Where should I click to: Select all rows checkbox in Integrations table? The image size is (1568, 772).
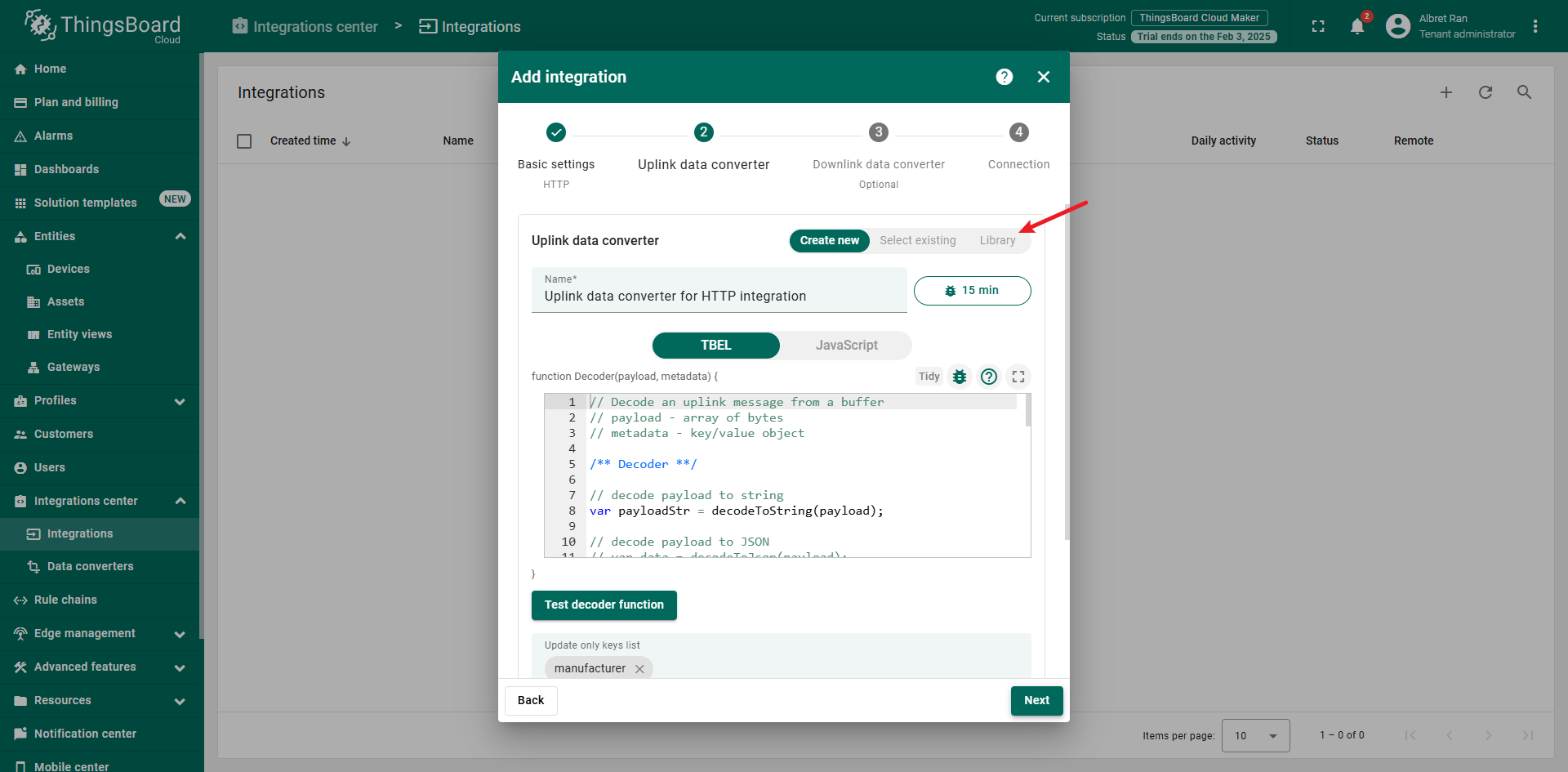pyautogui.click(x=244, y=141)
